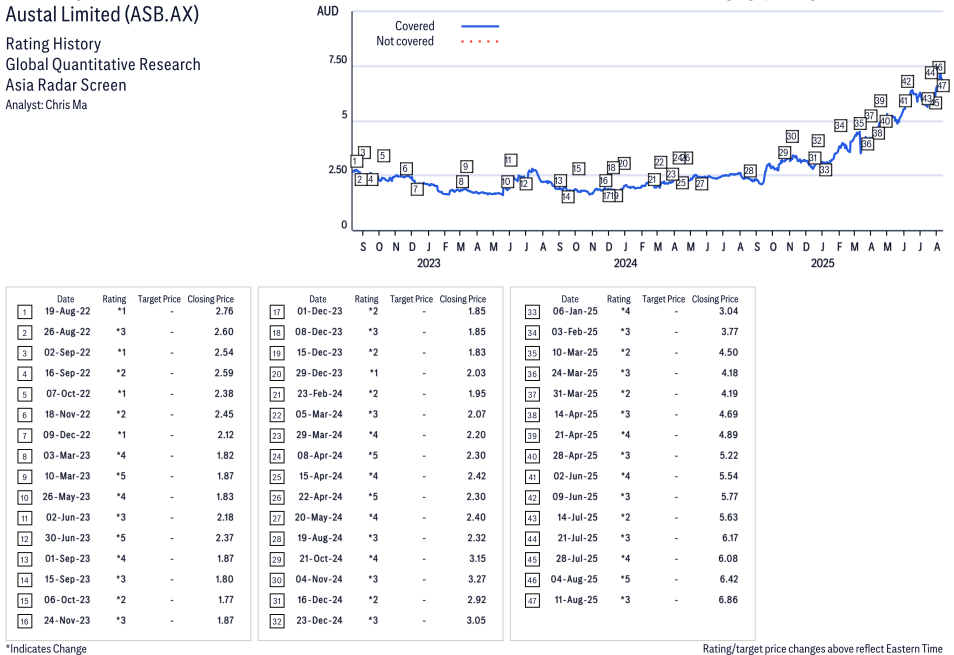The width and height of the screenshot is (954, 655).
Task: Click chart marker 6 on the price line
Action: (x=406, y=169)
